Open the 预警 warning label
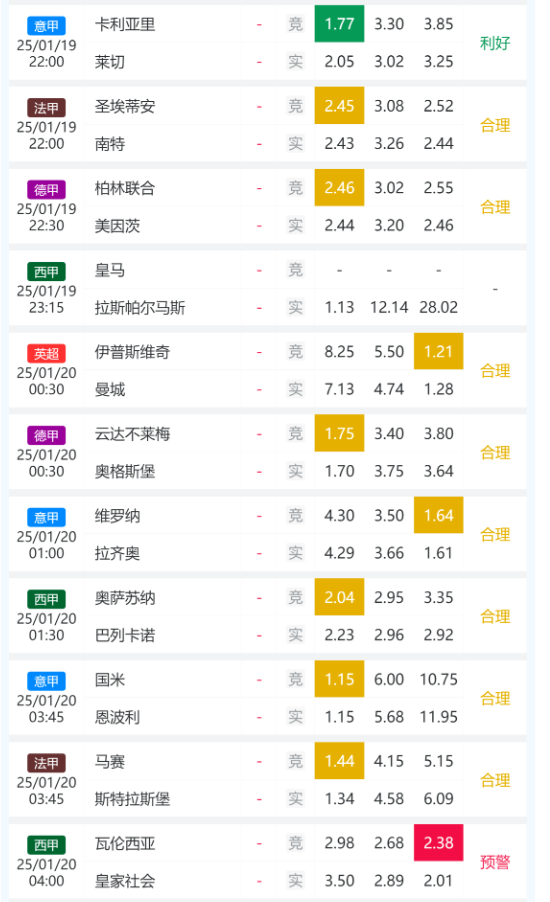 tap(495, 862)
